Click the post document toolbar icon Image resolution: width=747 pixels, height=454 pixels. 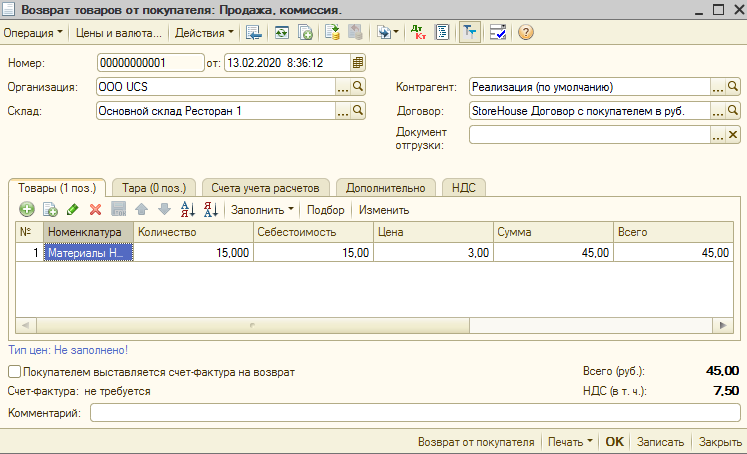coord(332,33)
